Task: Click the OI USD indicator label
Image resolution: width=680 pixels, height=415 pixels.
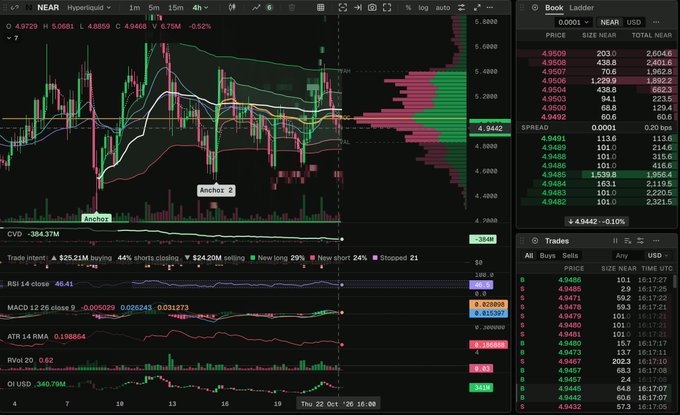Action: click(19, 384)
